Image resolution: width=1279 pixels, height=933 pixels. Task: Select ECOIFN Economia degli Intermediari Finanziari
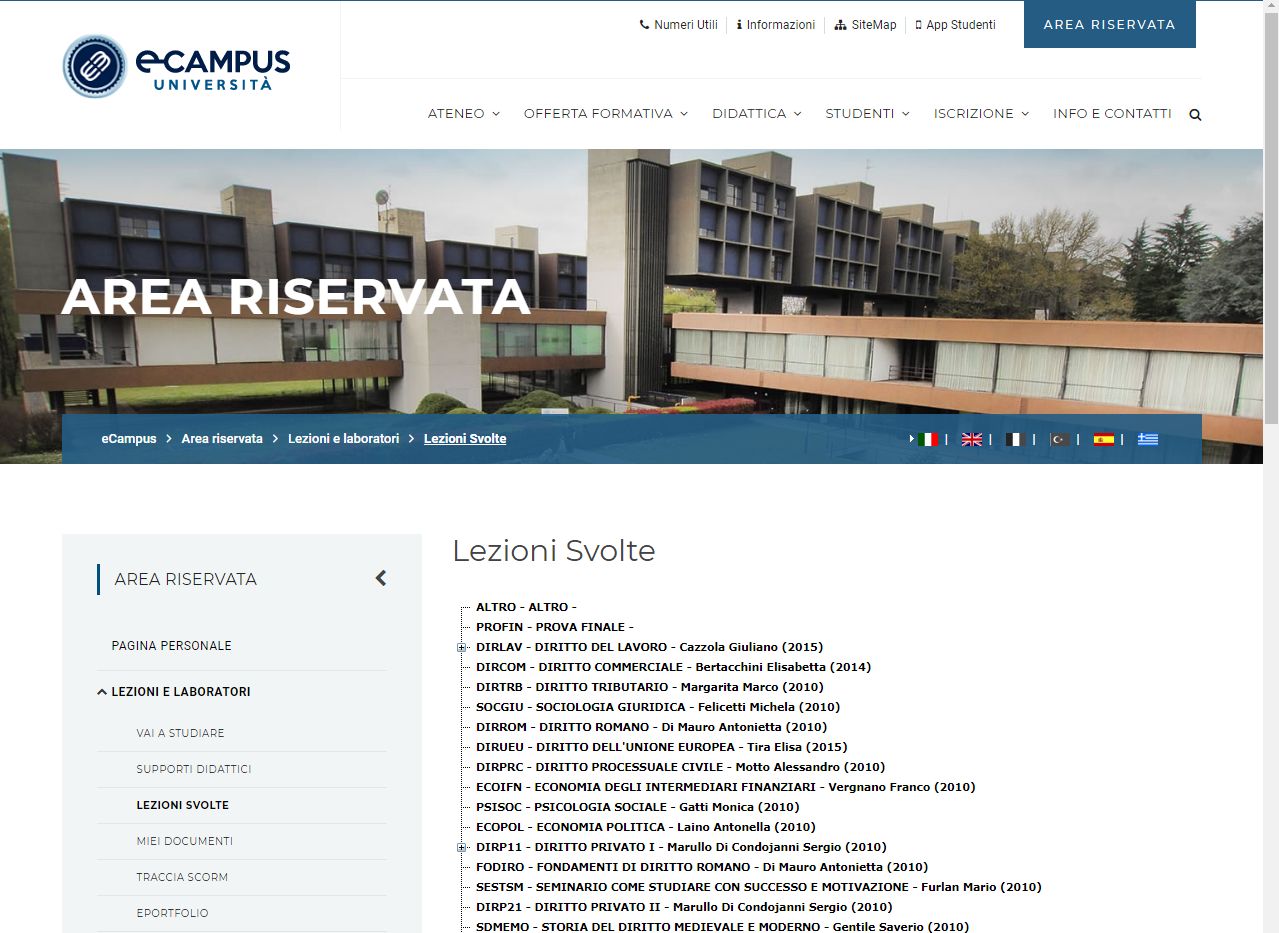tap(726, 787)
